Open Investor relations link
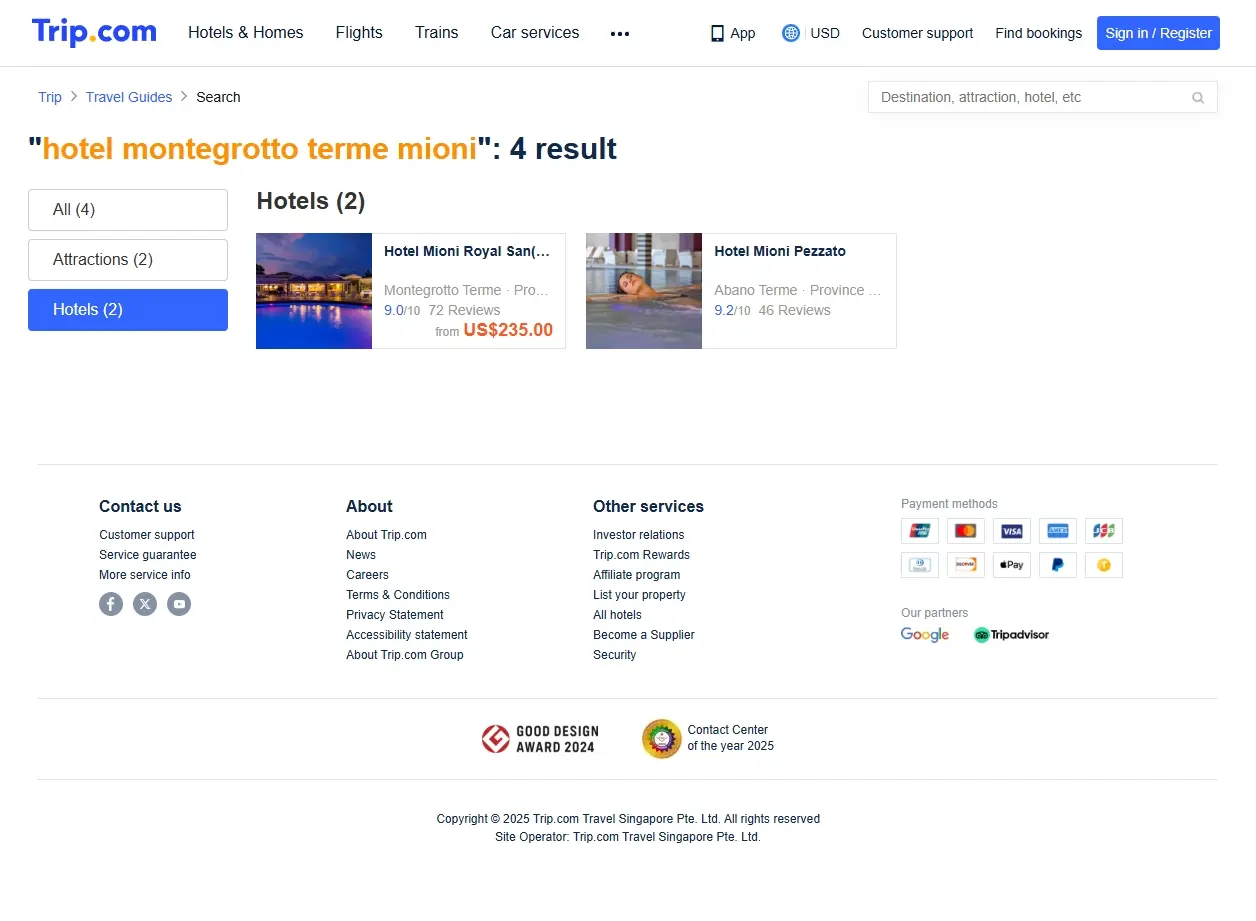 coord(639,535)
